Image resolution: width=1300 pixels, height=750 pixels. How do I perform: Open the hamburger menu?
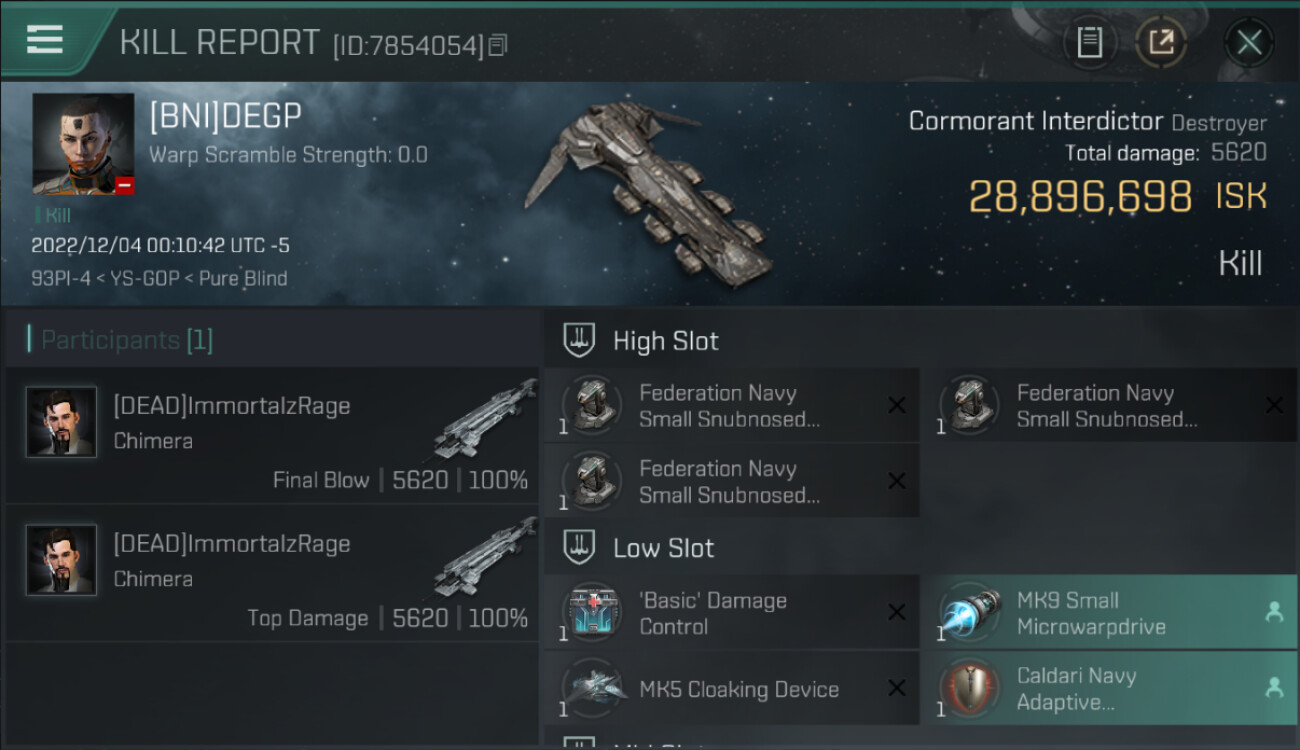(x=45, y=40)
